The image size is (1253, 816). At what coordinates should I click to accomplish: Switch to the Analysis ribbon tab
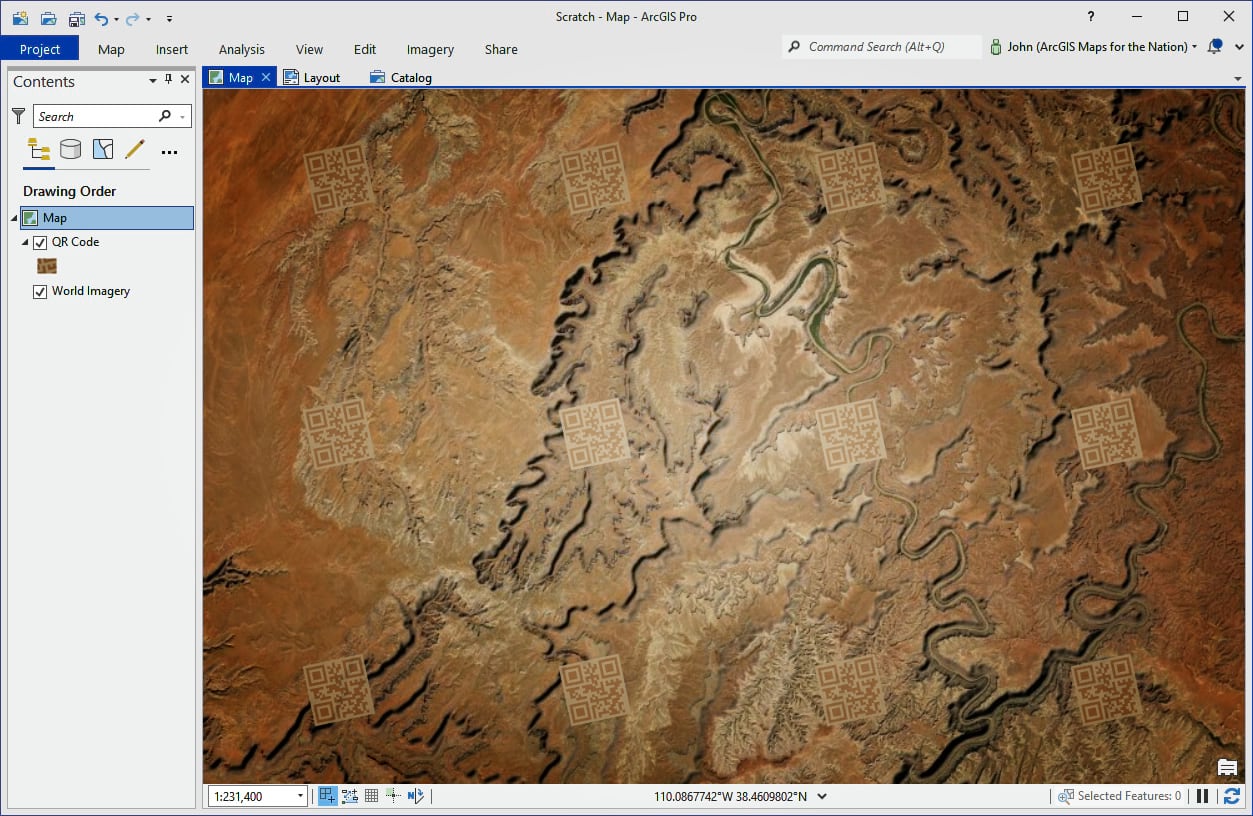(242, 49)
